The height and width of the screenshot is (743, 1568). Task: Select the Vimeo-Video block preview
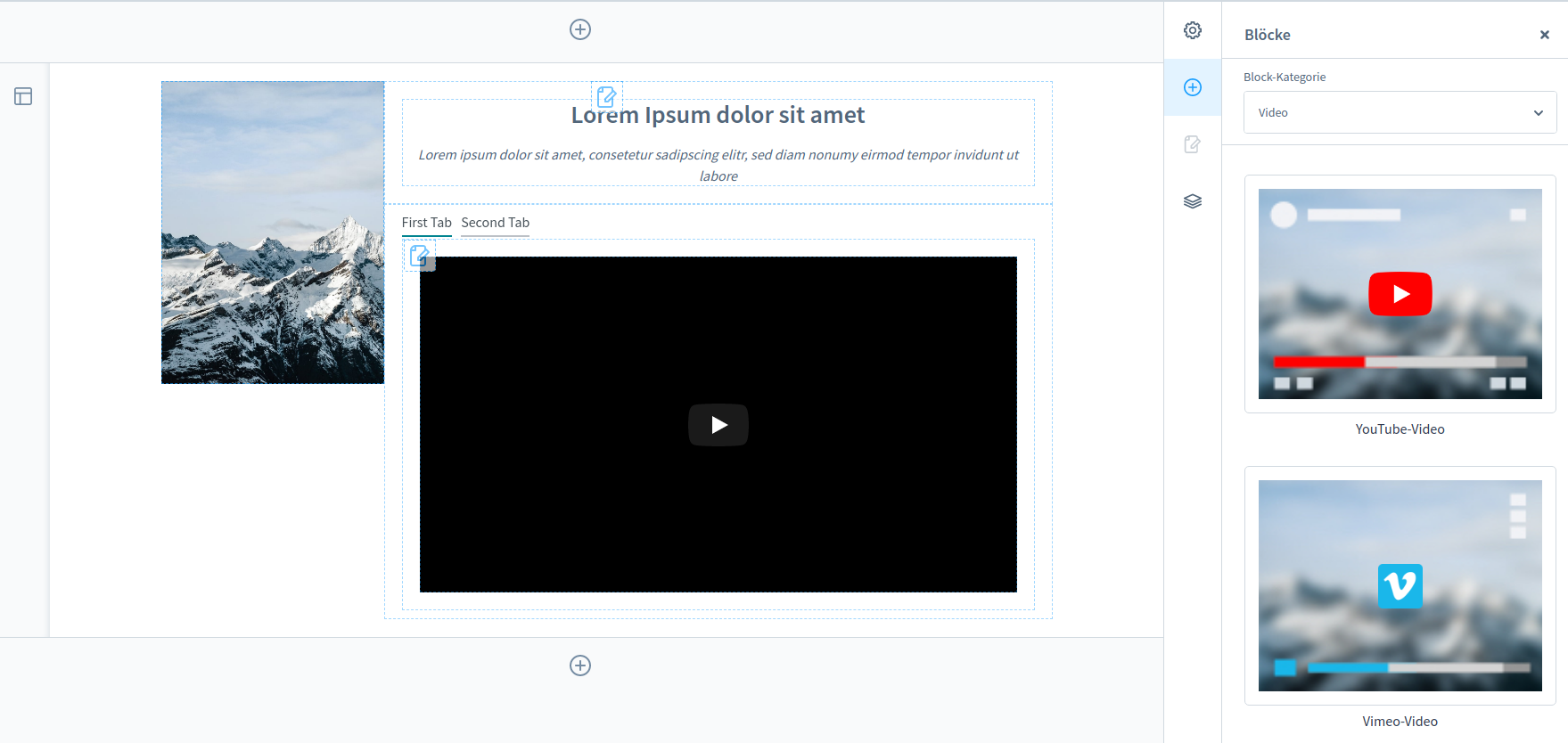(x=1400, y=585)
